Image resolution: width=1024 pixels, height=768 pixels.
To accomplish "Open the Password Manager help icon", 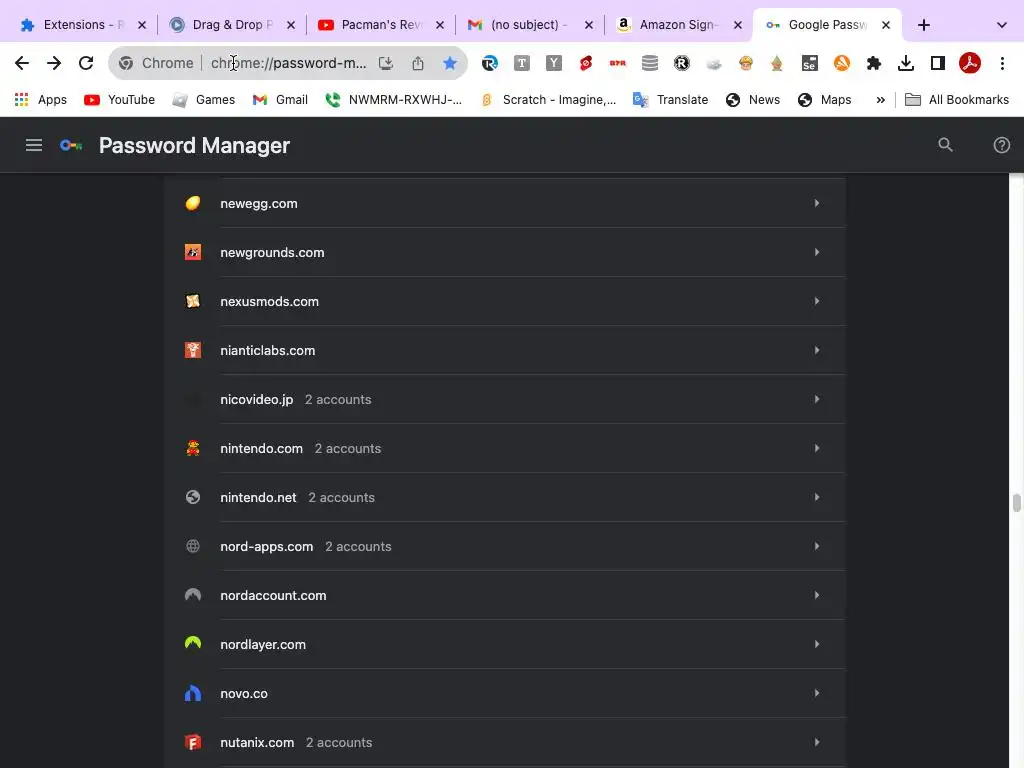I will [1001, 145].
